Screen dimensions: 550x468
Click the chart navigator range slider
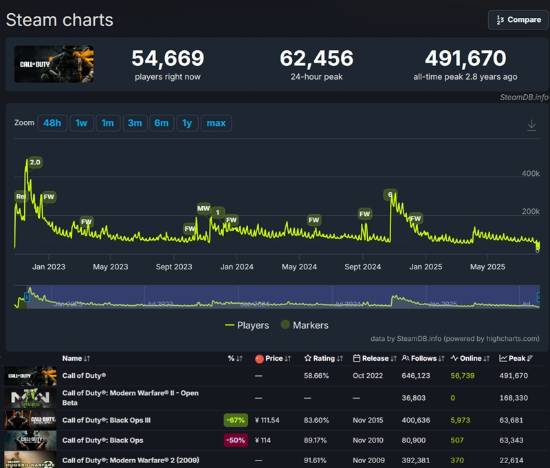[x=283, y=297]
